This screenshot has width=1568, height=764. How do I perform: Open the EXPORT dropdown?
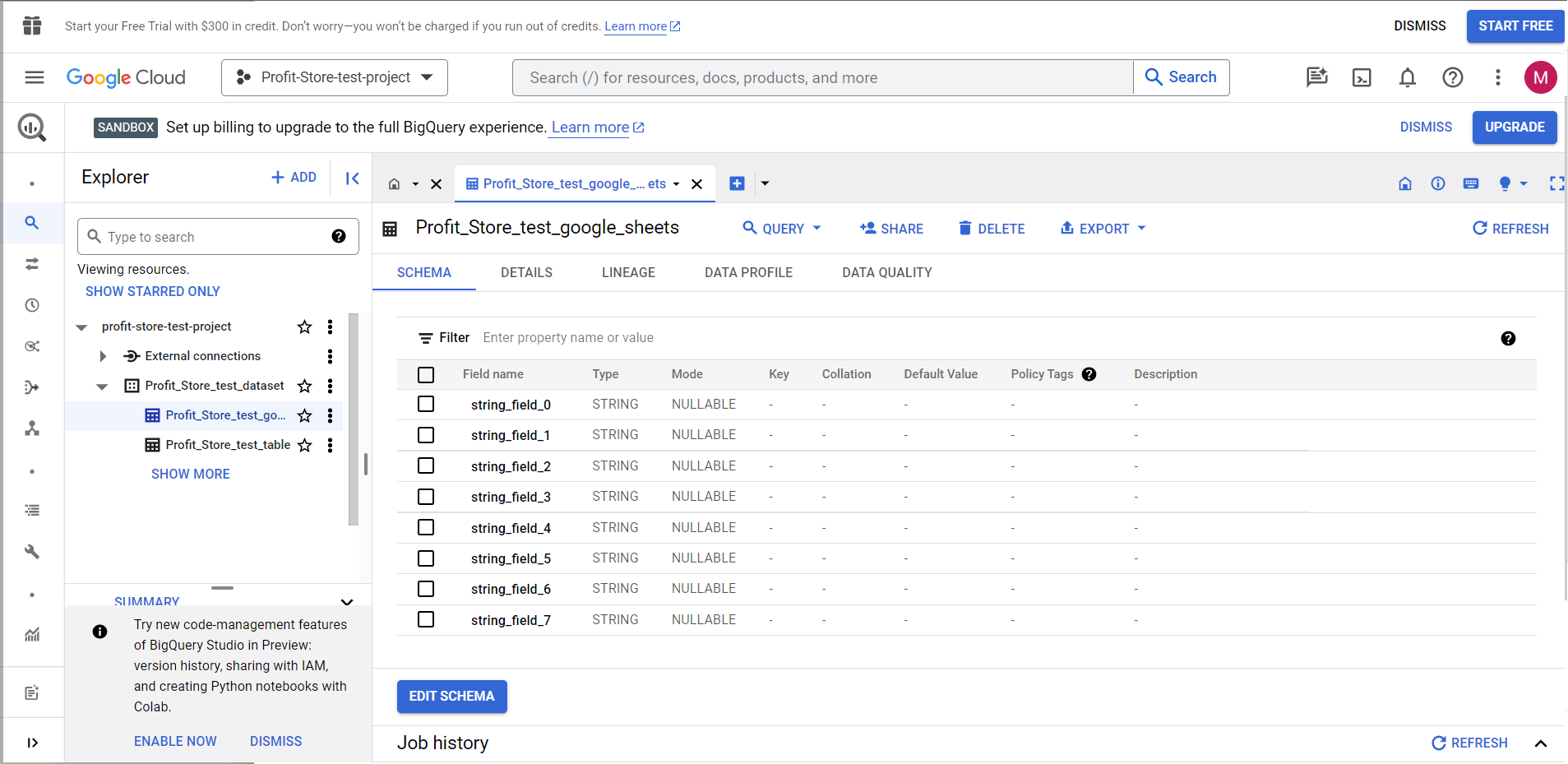click(x=1103, y=229)
